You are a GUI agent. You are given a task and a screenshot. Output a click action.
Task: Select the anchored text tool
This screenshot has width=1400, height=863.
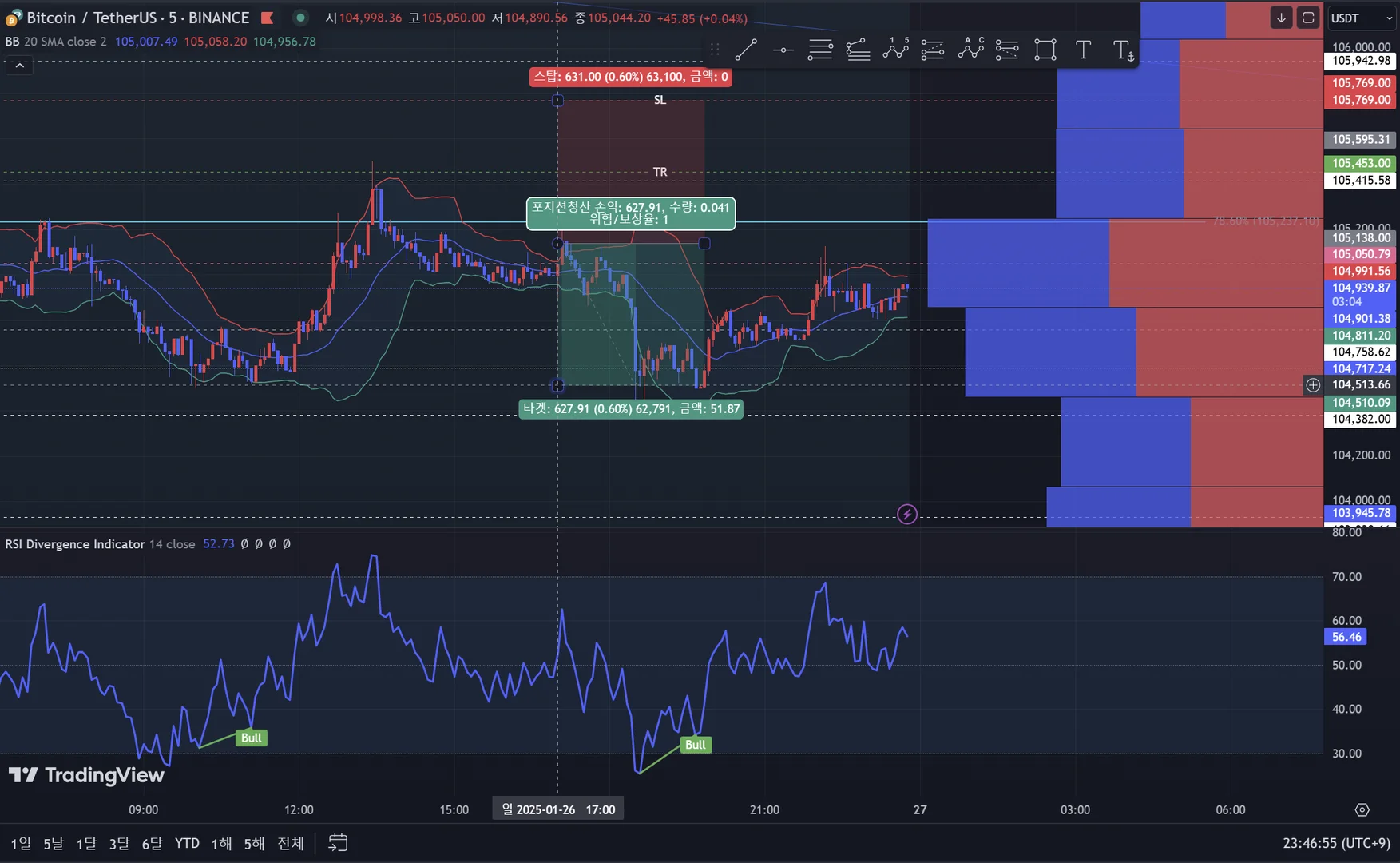pos(1123,50)
